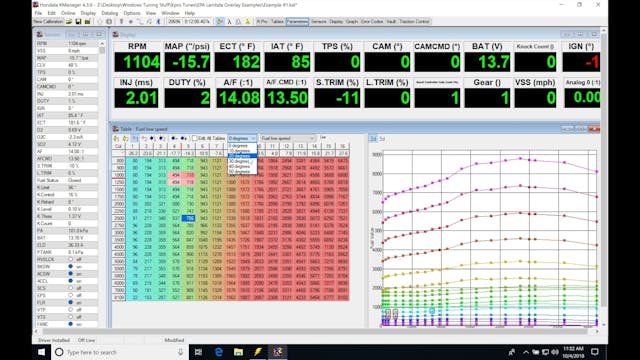Viewport: 640px width, 360px height.
Task: Open the Fuel low speed table dropdown
Action: 288,139
